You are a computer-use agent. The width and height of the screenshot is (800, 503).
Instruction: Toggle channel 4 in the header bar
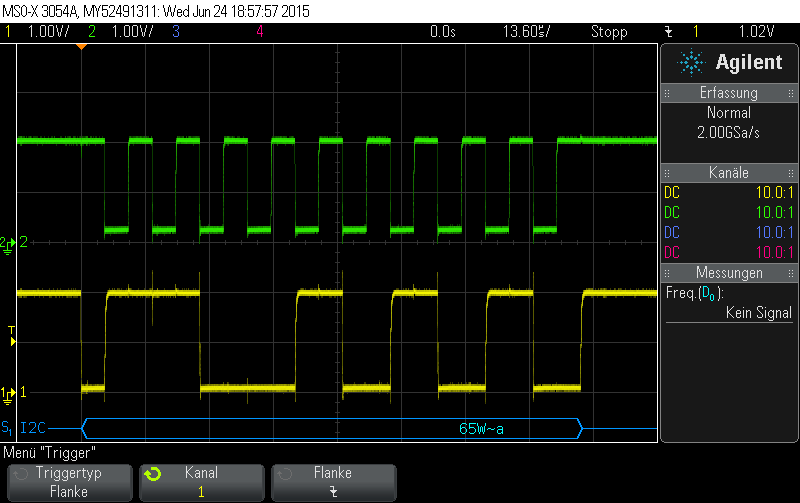point(260,32)
